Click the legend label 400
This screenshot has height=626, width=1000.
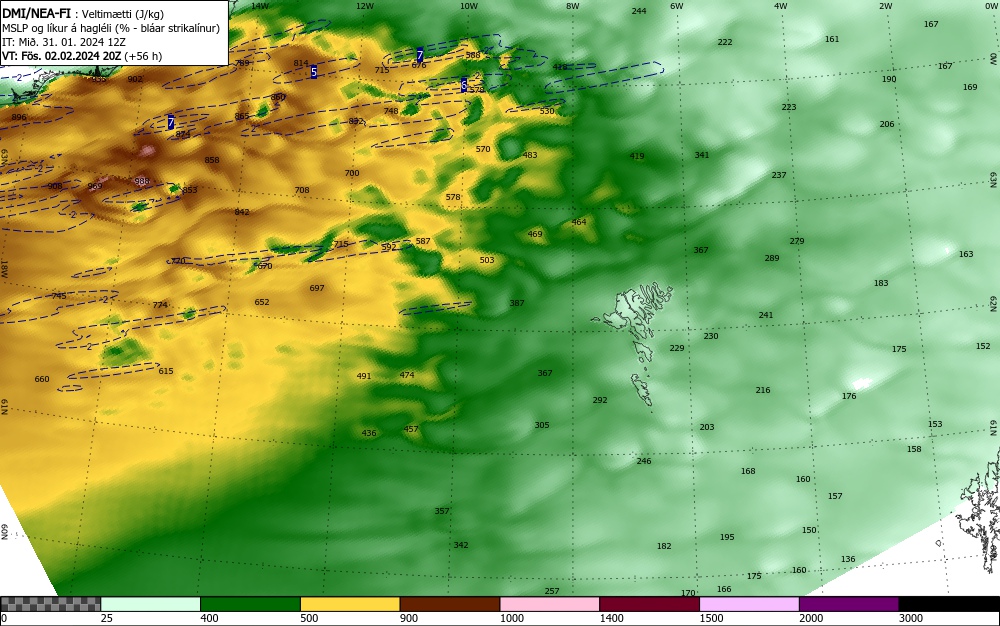pyautogui.click(x=209, y=618)
